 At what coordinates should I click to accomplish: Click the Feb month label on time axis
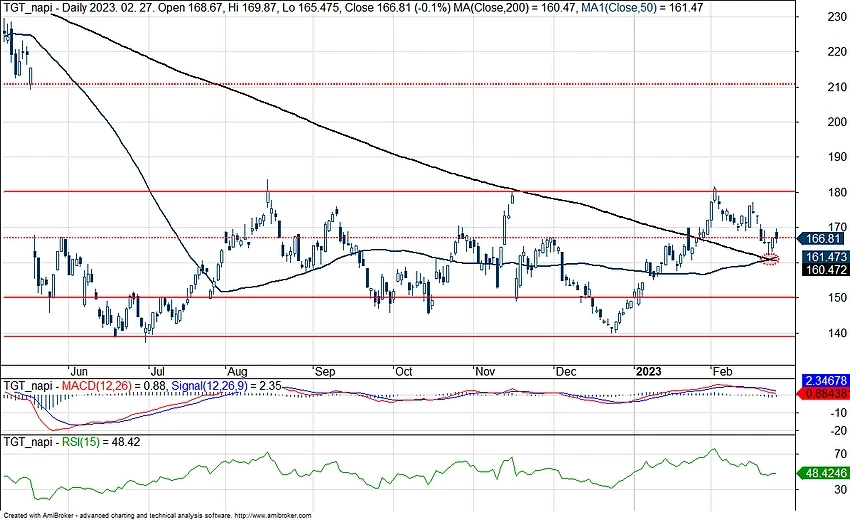[722, 371]
